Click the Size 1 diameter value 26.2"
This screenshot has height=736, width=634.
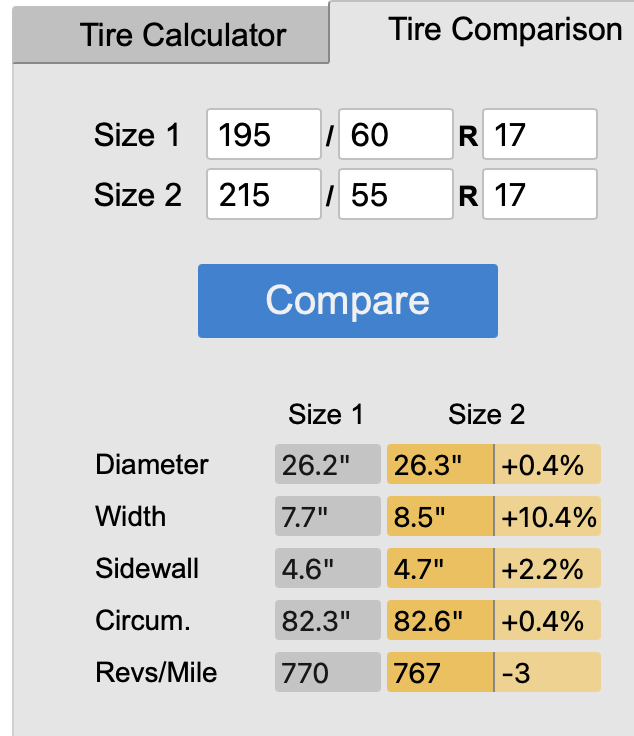tap(328, 464)
